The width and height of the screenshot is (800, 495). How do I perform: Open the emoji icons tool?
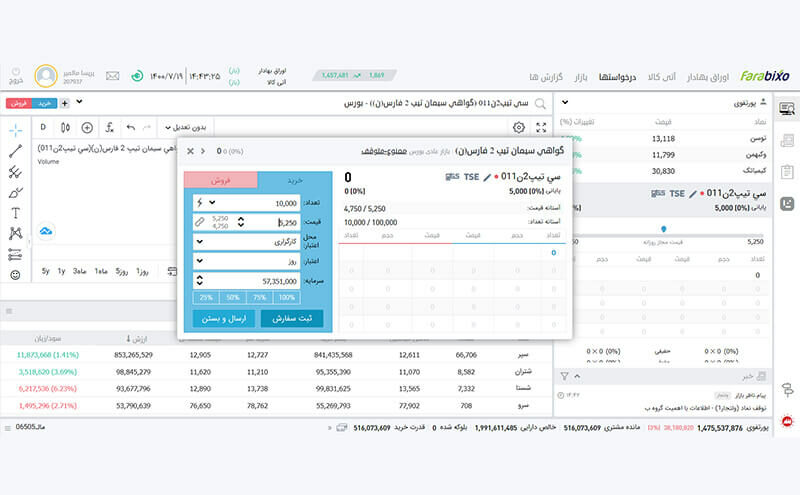click(x=15, y=275)
